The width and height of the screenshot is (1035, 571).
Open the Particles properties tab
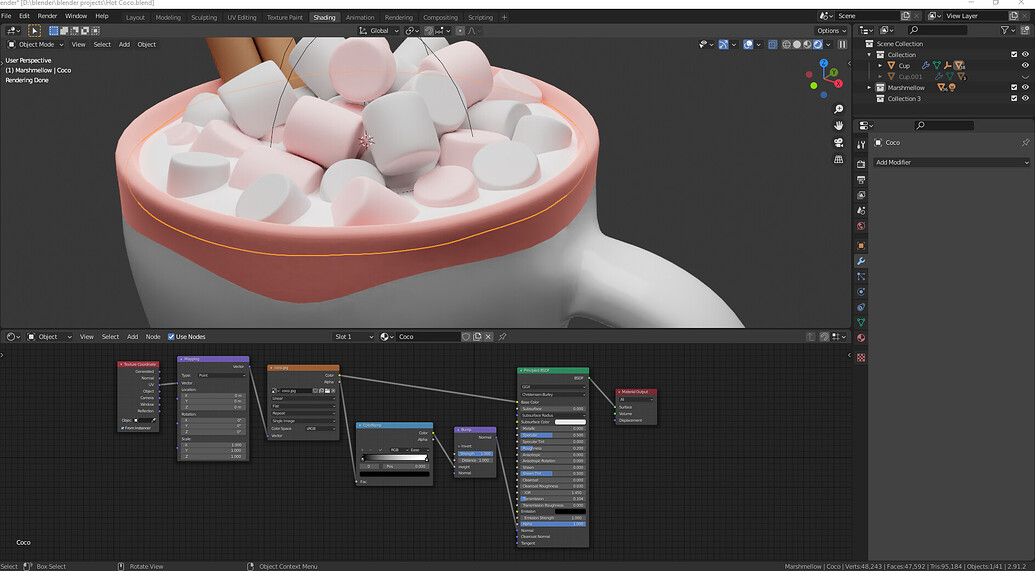pos(861,277)
